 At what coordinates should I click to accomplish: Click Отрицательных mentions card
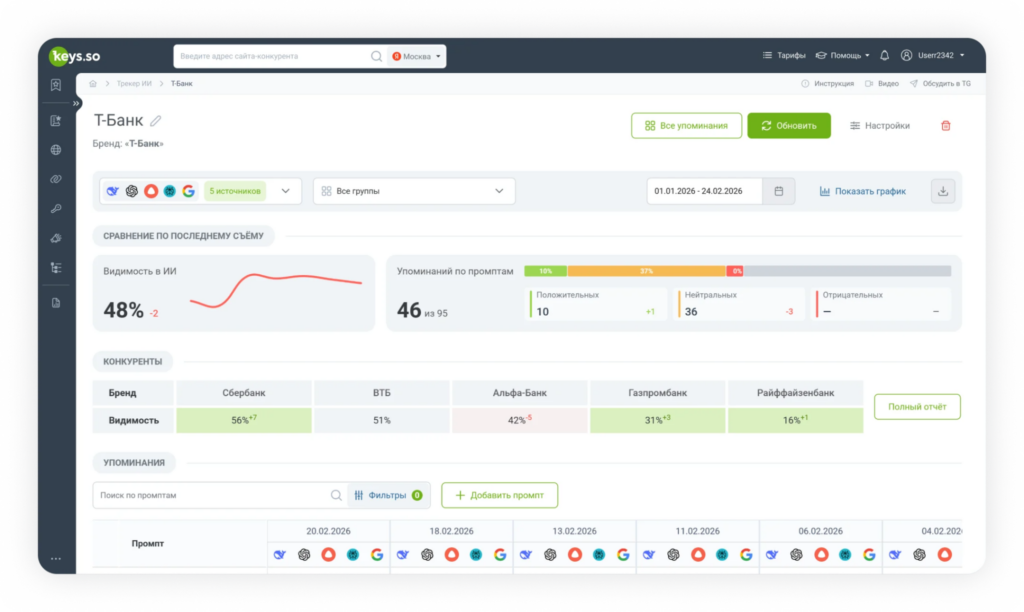click(881, 304)
